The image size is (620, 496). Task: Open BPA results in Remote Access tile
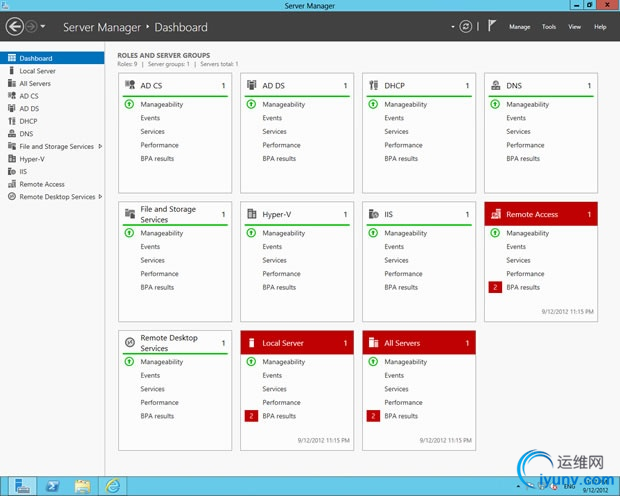pyautogui.click(x=523, y=287)
